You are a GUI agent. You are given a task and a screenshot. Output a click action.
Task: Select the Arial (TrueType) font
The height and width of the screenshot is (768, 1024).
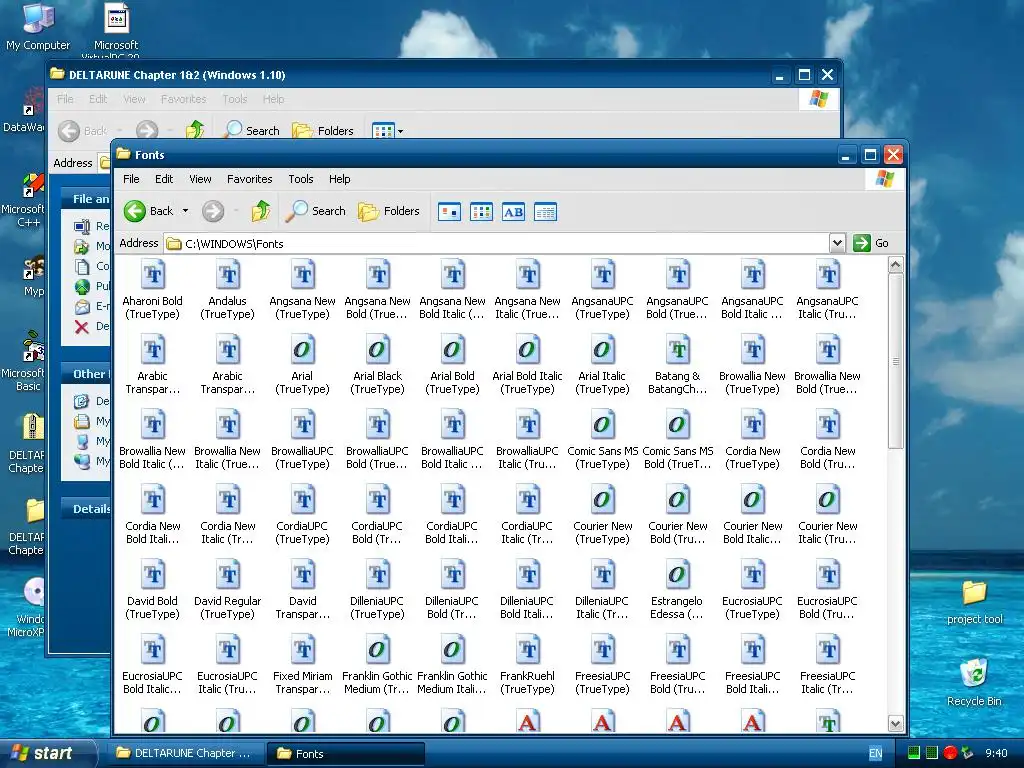[x=302, y=364]
